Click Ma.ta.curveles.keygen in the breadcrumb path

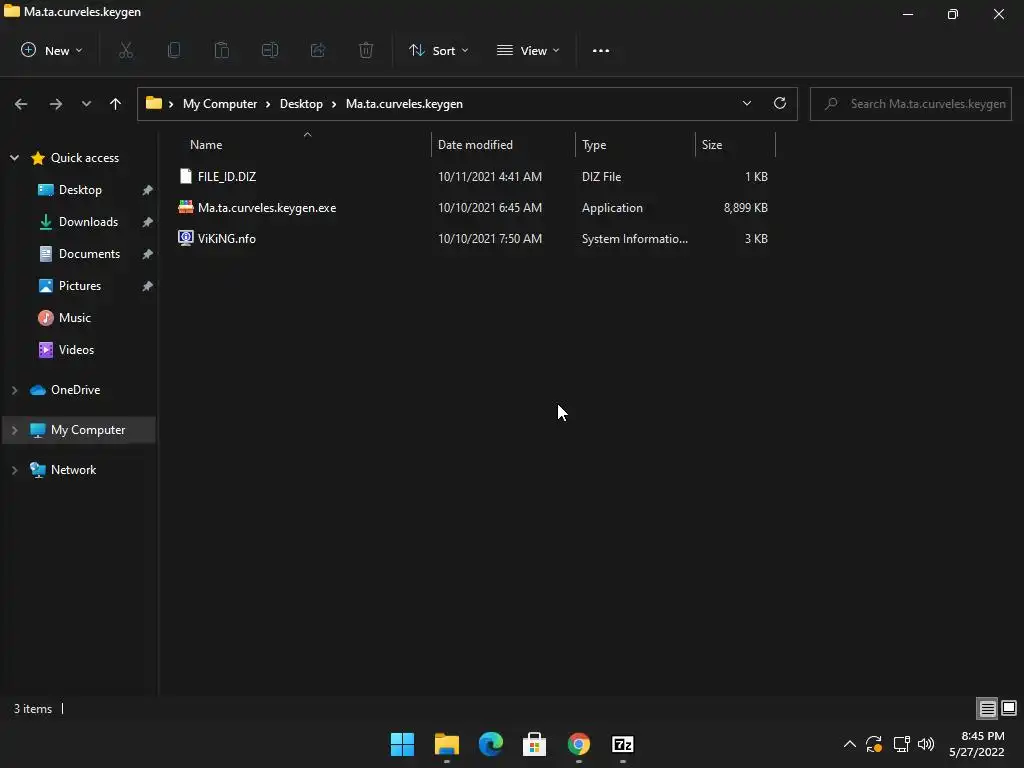coord(404,104)
